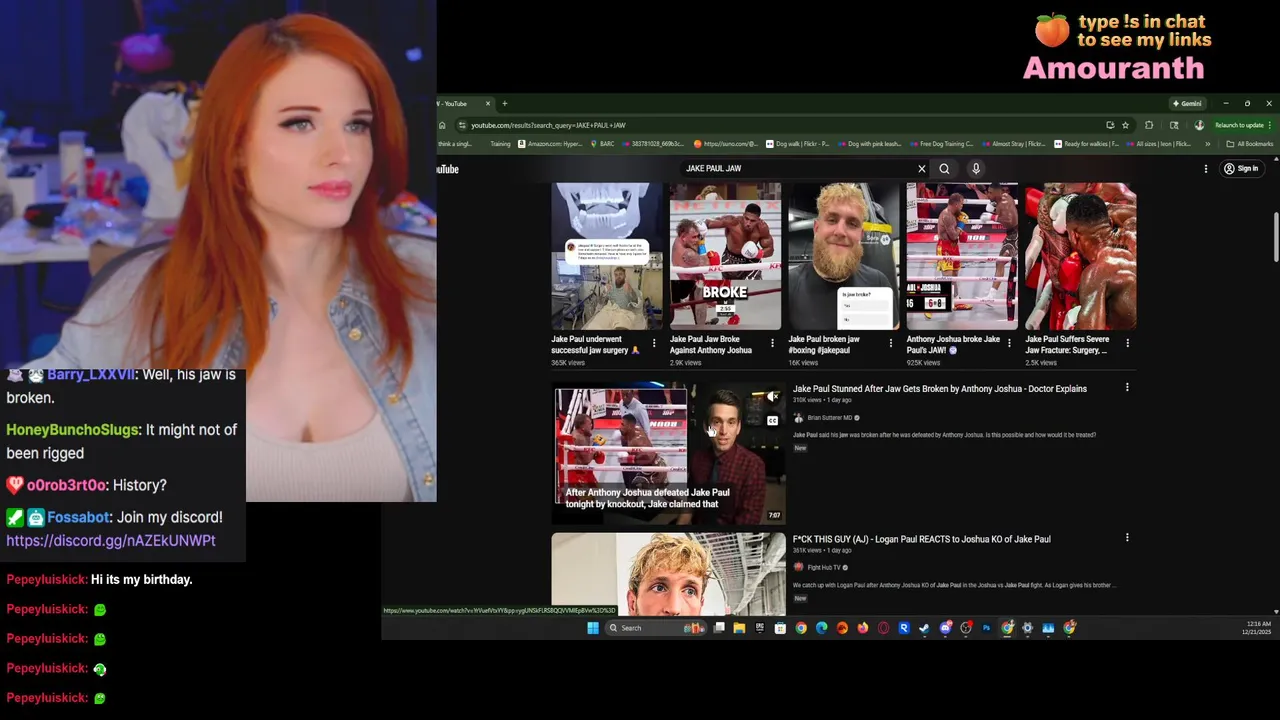This screenshot has height=720, width=1280.
Task: Open Jake Paul underwent successful jaw surgery short
Action: pyautogui.click(x=607, y=257)
